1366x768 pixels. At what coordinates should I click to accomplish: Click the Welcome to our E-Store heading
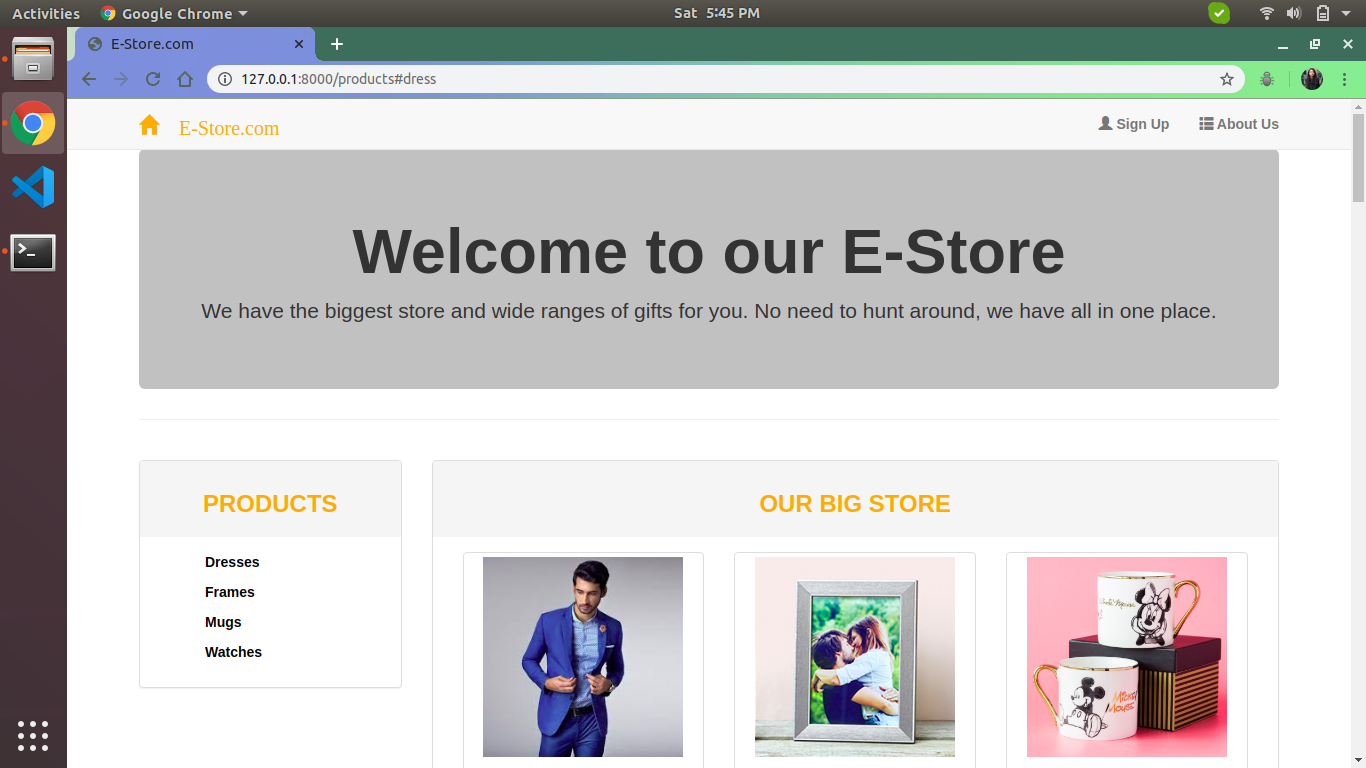(x=709, y=251)
